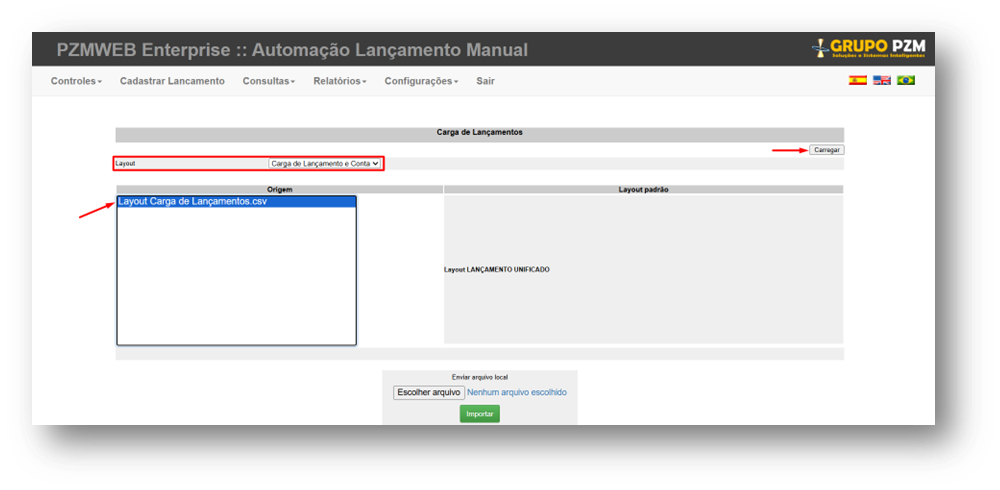Open the Configurações dropdown menu
The height and width of the screenshot is (490, 1000).
421,81
